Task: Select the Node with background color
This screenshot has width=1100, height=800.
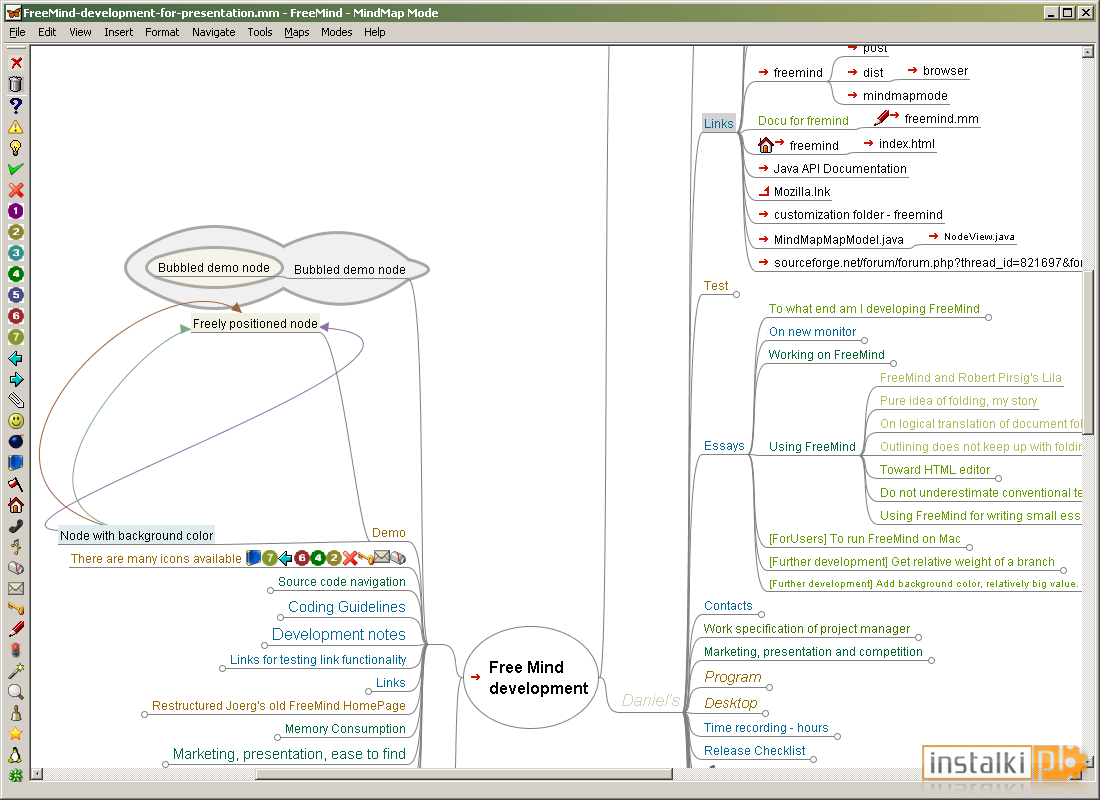Action: (136, 535)
